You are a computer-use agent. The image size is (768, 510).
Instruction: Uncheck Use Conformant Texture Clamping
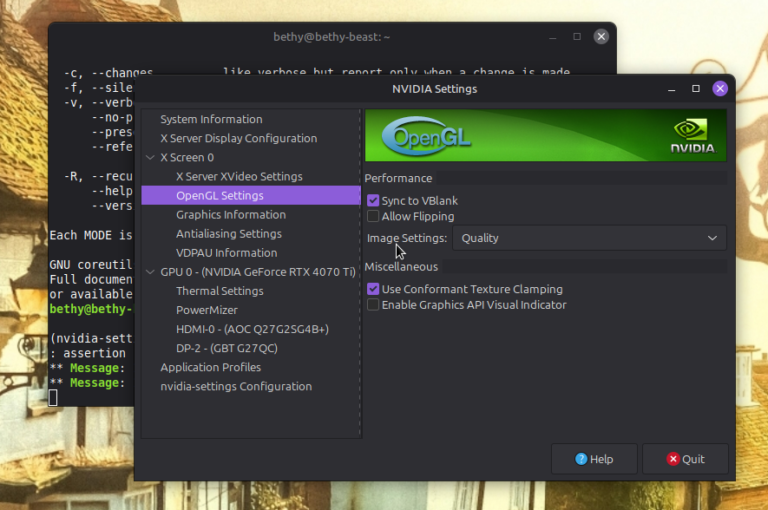(x=373, y=289)
